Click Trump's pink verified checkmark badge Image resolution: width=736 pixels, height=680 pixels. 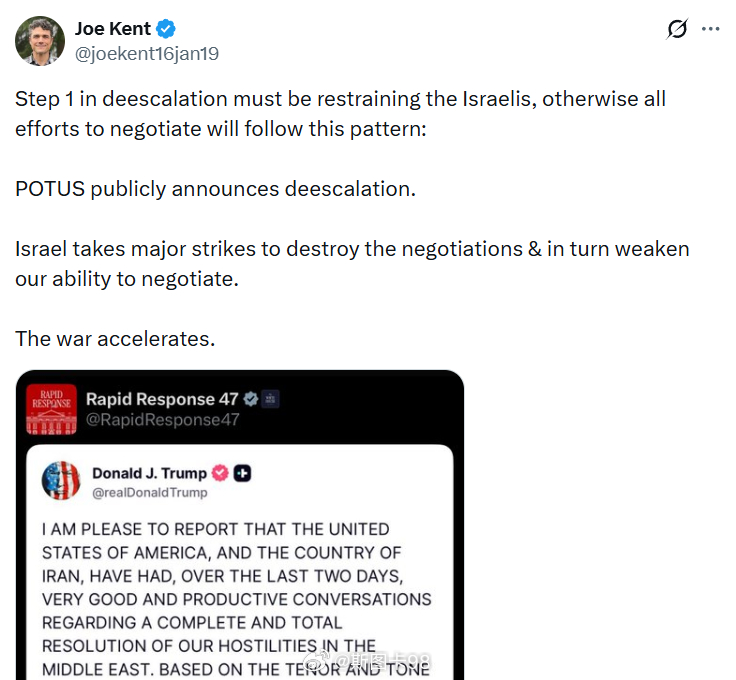click(x=220, y=473)
